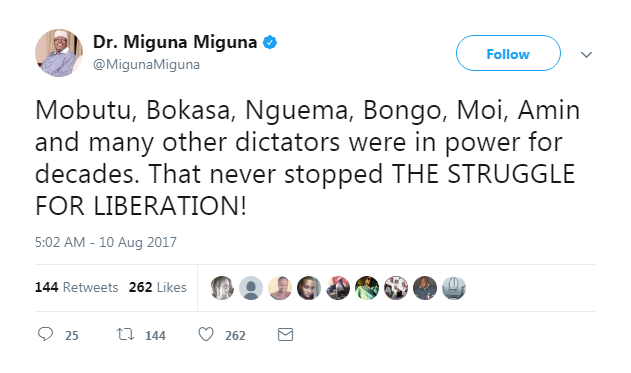Click the reply count 25

(x=72, y=336)
